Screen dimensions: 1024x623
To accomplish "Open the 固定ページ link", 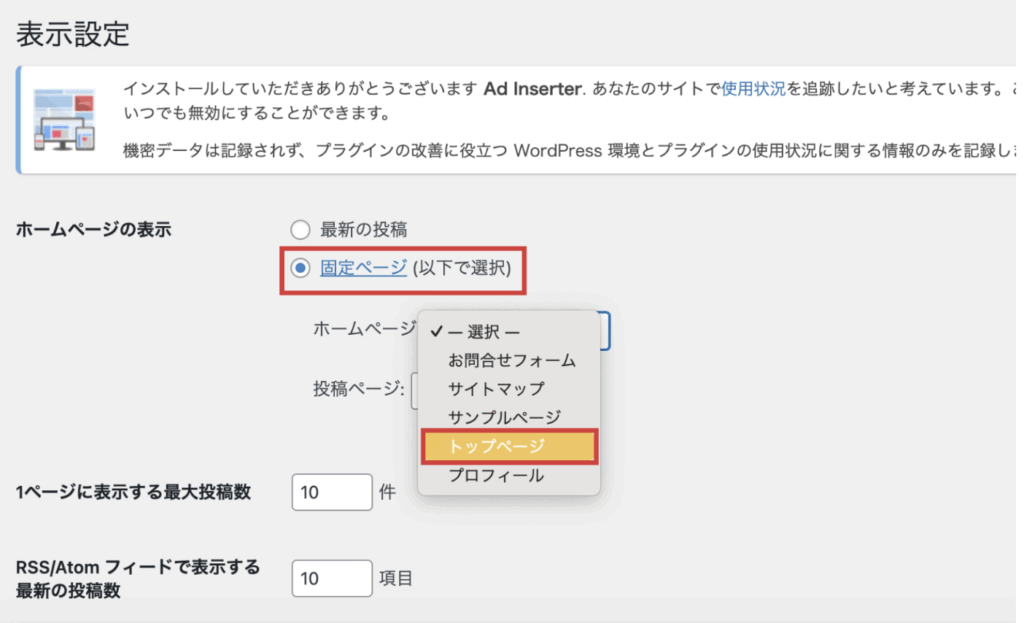I will pos(363,268).
